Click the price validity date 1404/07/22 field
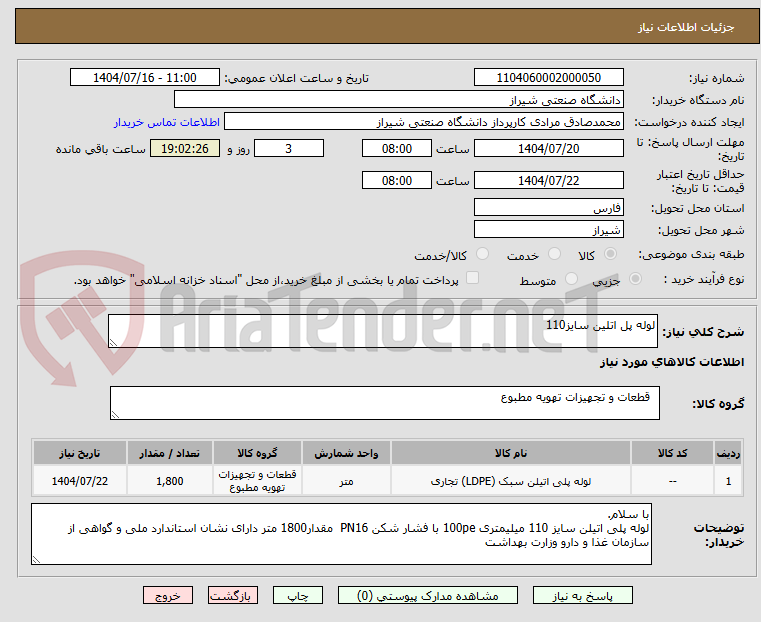The width and height of the screenshot is (761, 622). click(x=548, y=180)
